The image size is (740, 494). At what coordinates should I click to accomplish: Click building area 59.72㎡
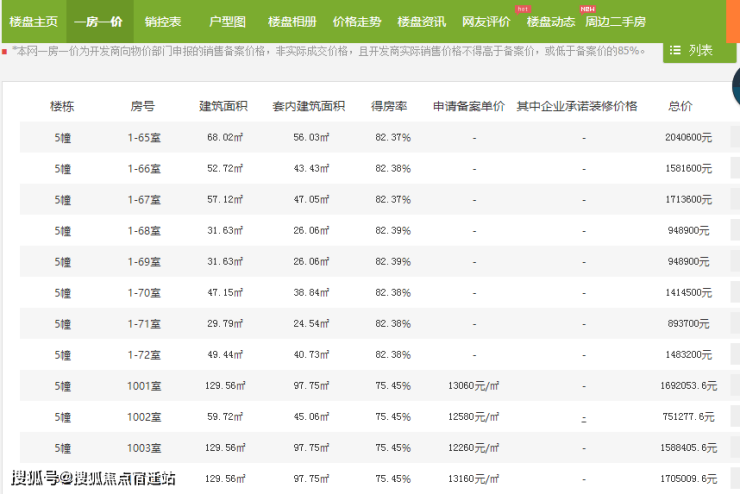[x=225, y=417]
